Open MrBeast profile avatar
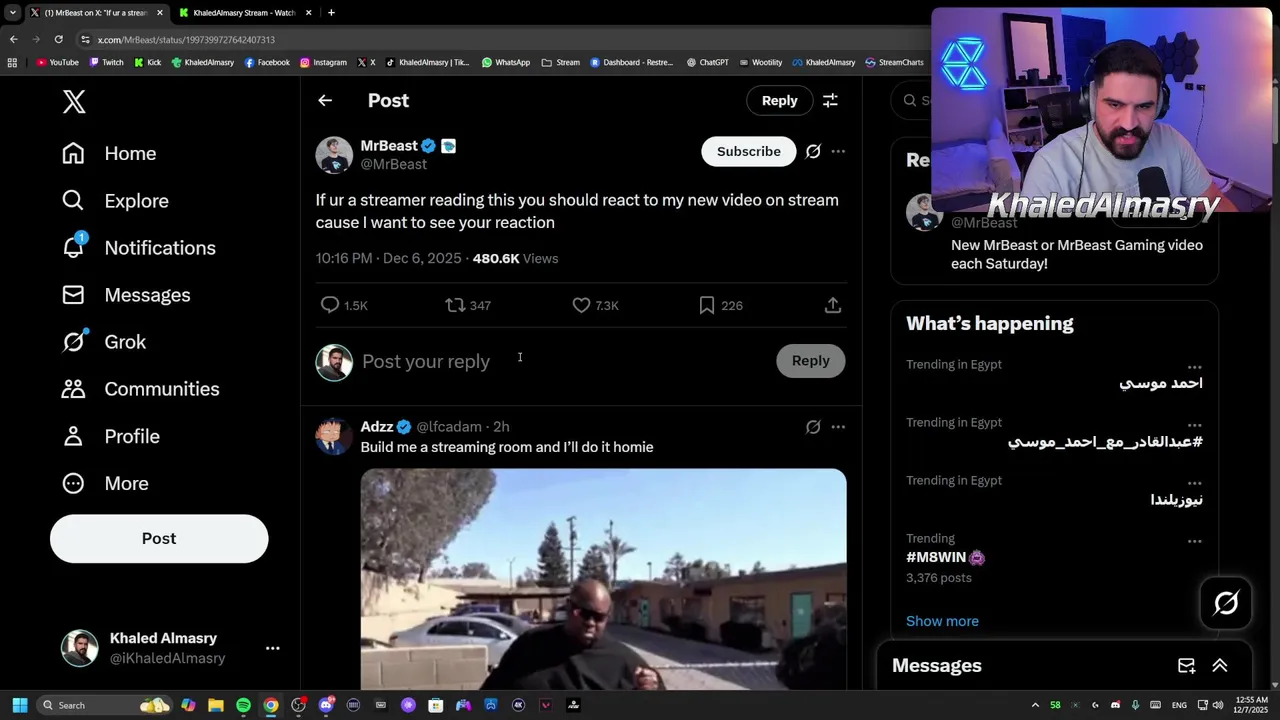Screen dimensions: 1280x720 point(334,154)
